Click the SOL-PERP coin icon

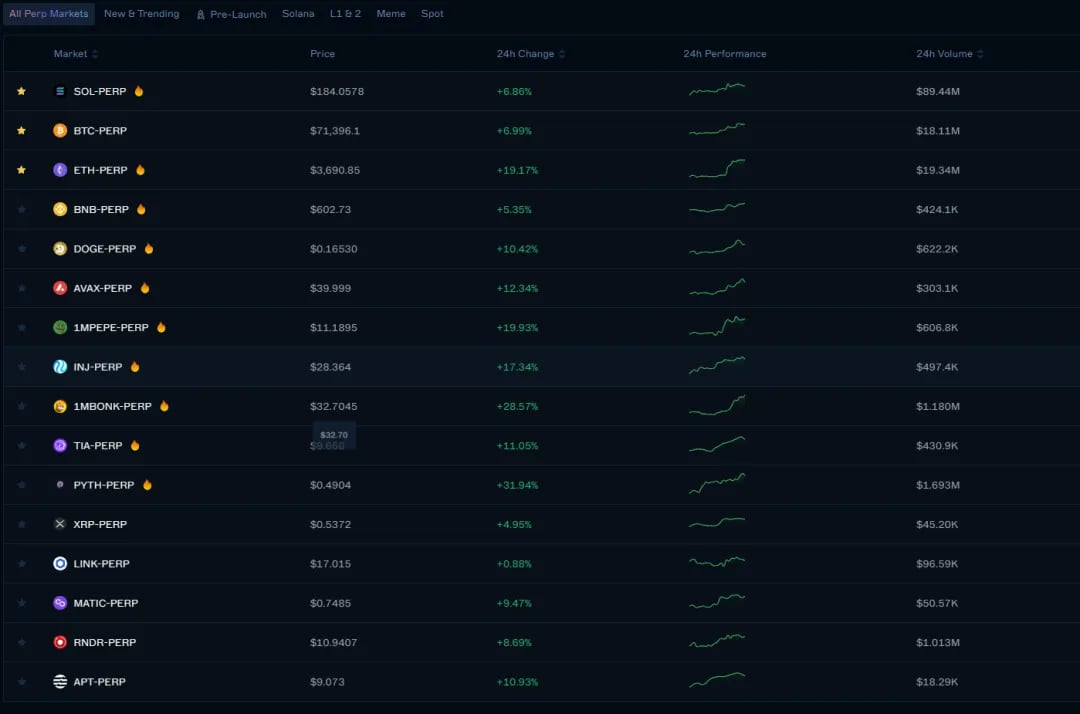click(60, 91)
